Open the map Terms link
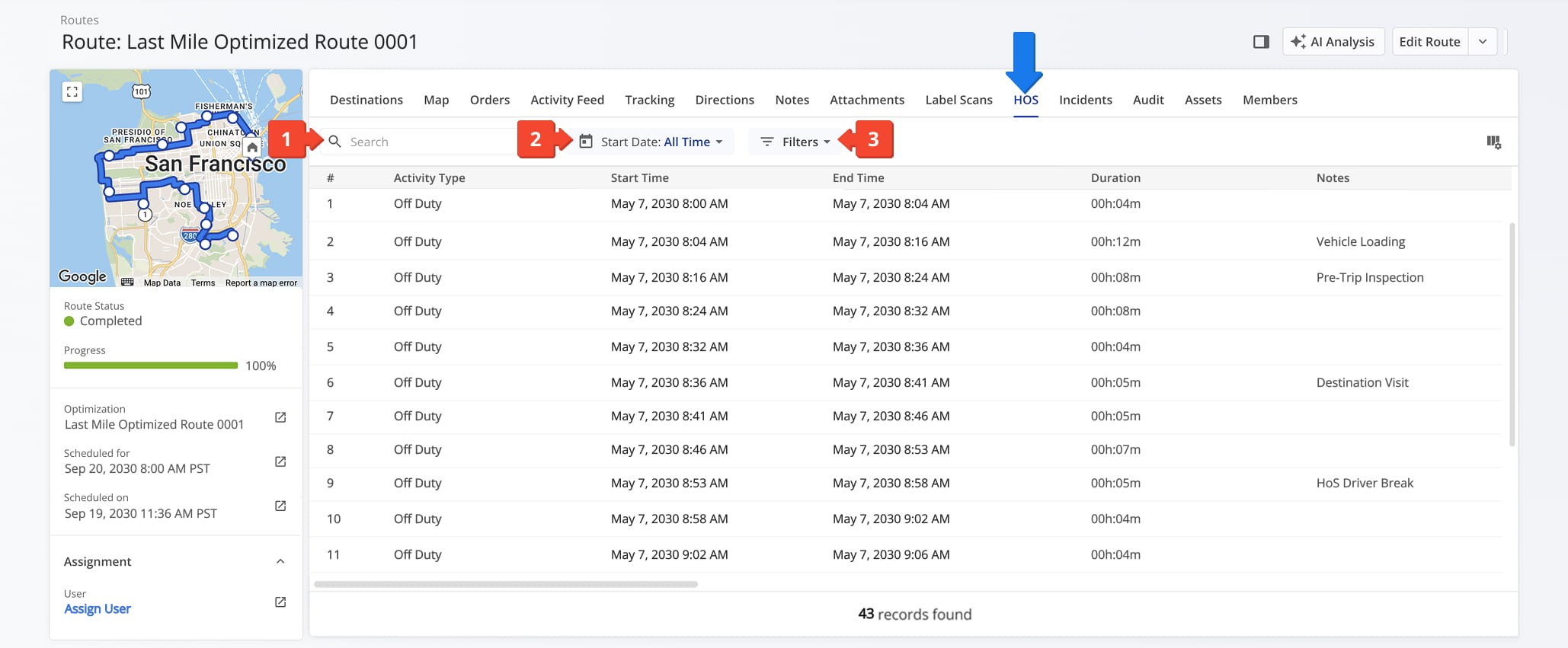 (203, 283)
